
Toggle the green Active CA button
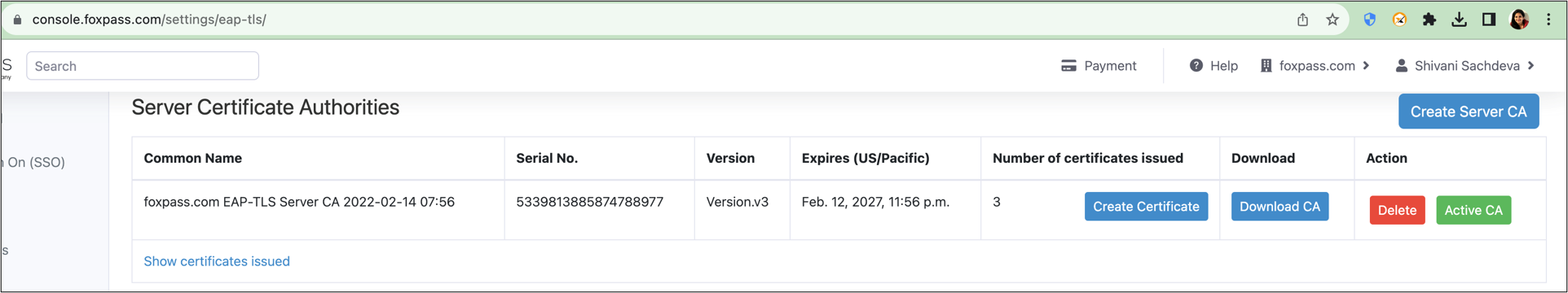click(x=1473, y=210)
